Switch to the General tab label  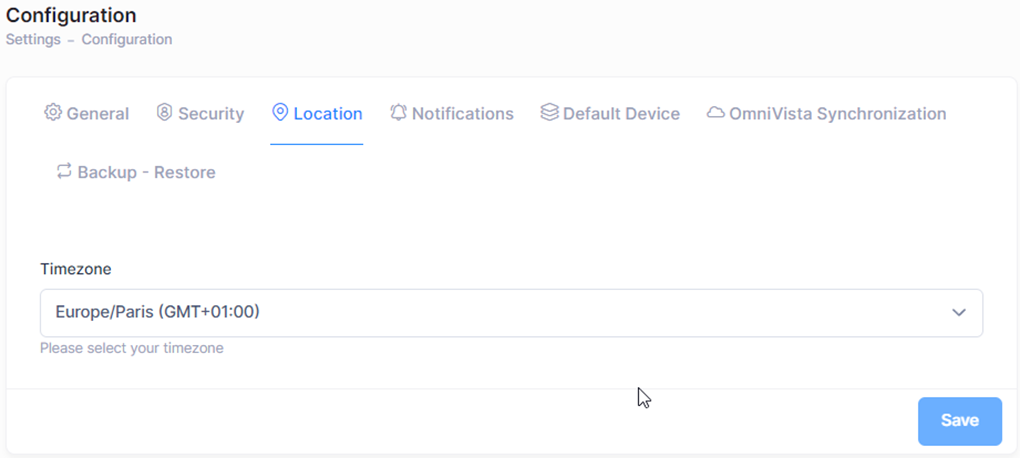98,114
